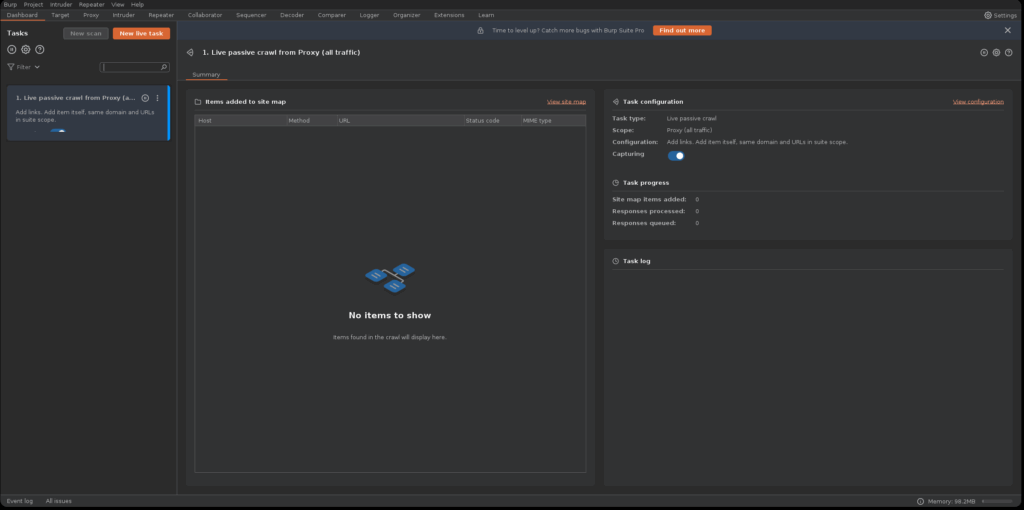Click play icon on Live passive crawl card

[x=145, y=98]
